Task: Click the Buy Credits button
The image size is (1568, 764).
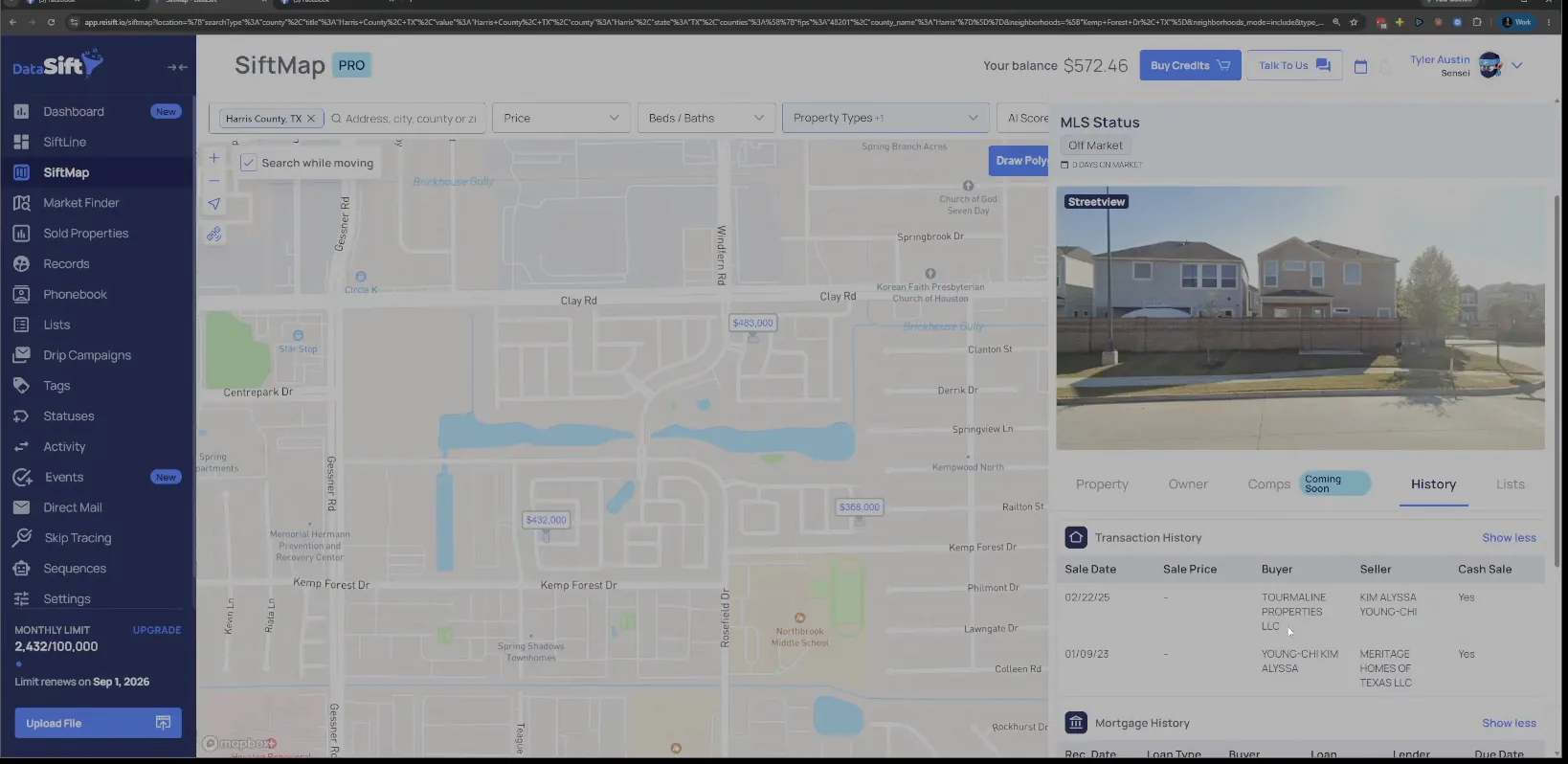Action: click(x=1190, y=65)
